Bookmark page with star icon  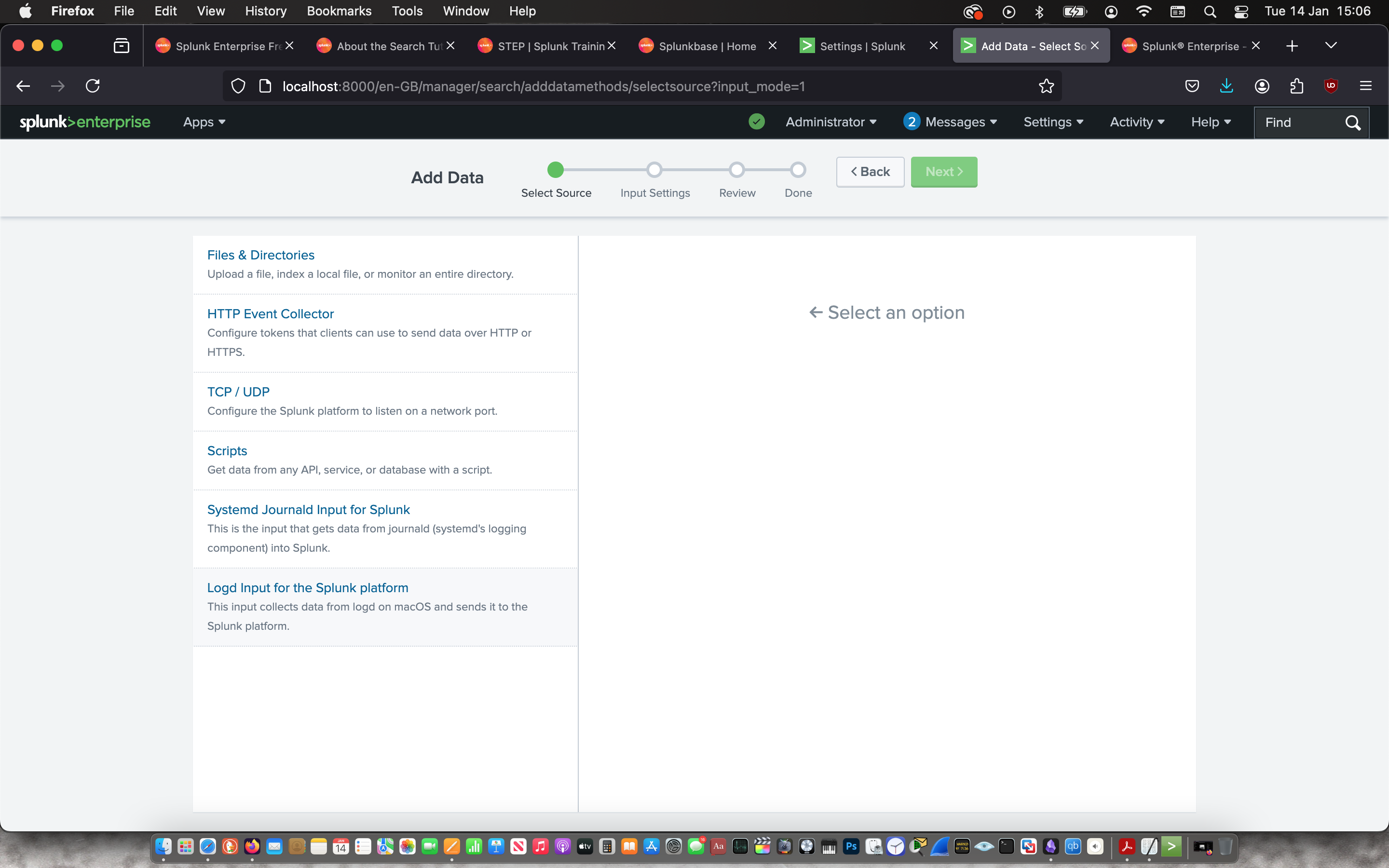1046,86
